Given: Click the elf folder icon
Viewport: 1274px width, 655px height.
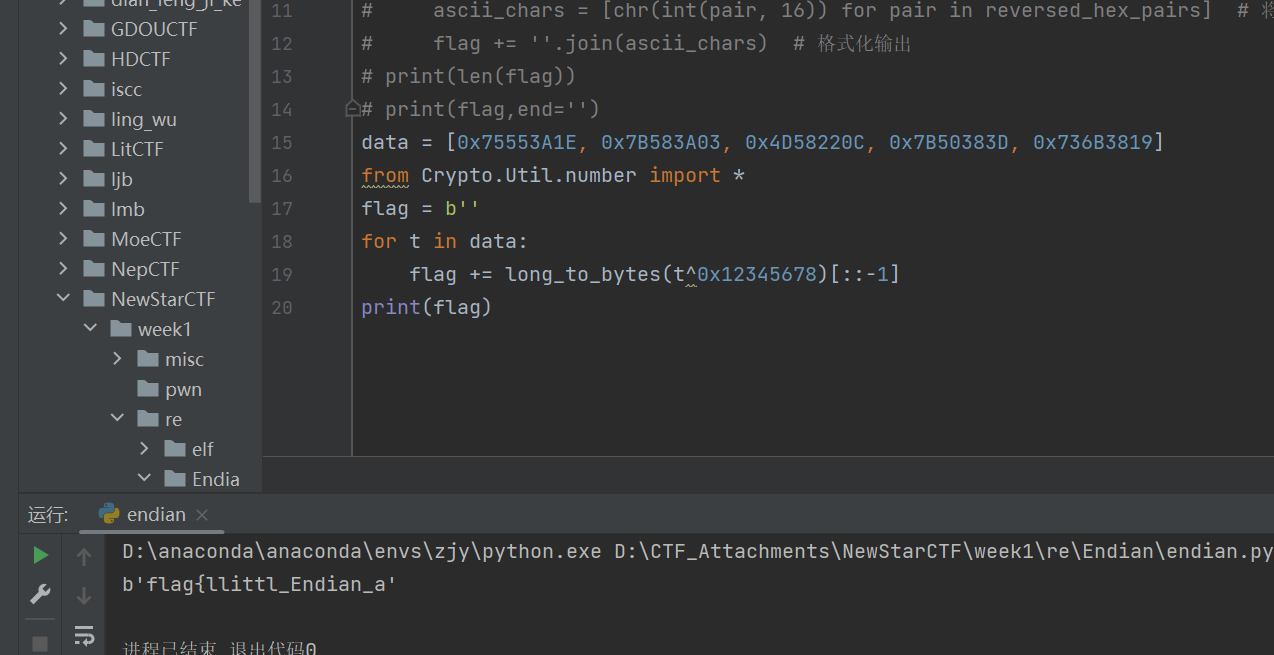Looking at the screenshot, I should click(175, 449).
